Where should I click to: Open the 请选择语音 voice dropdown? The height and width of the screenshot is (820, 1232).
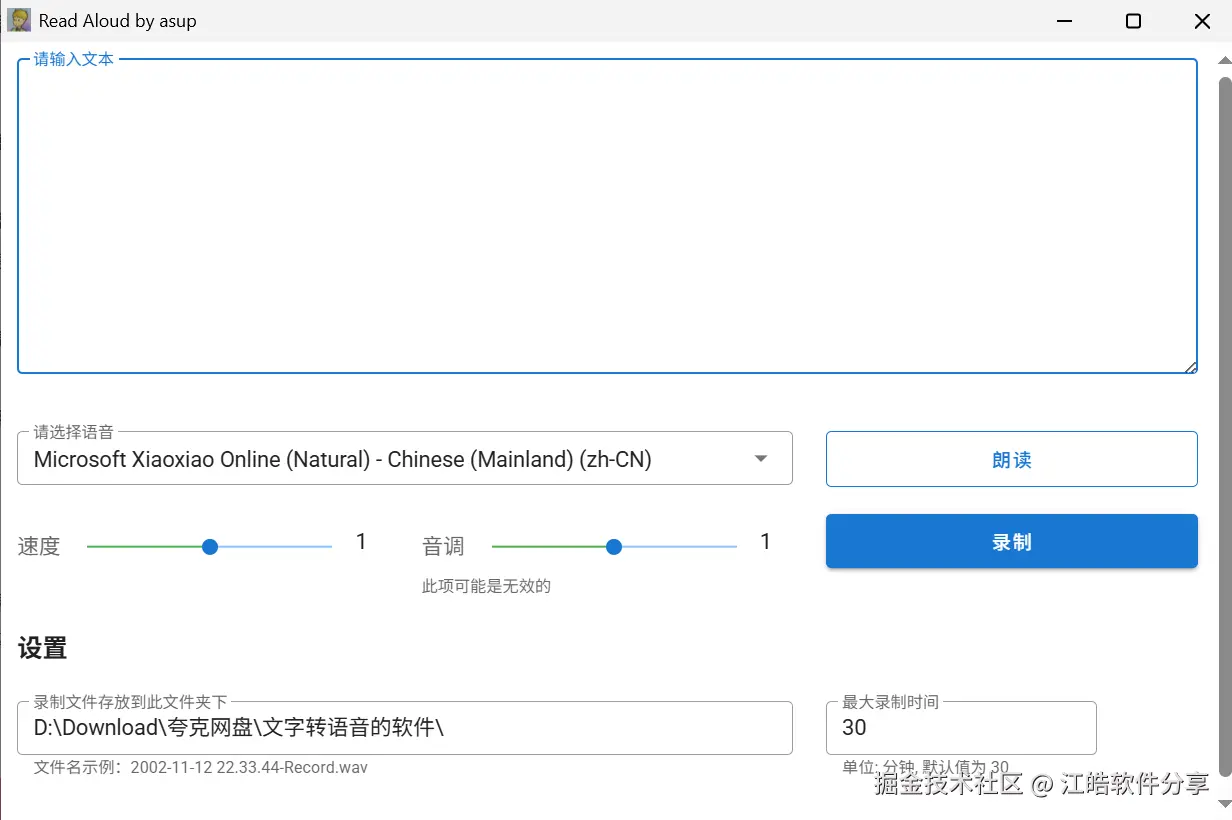coord(405,459)
